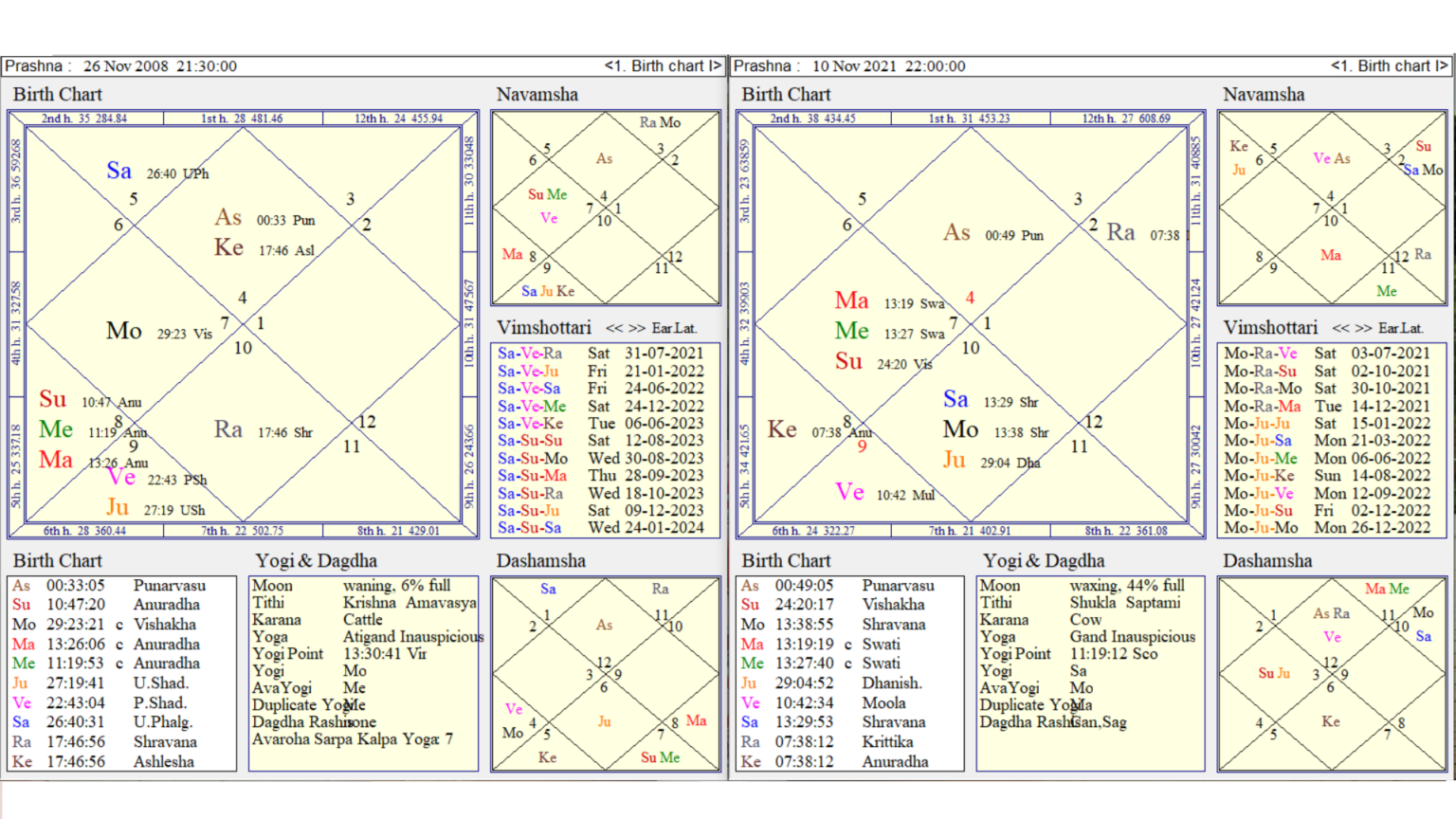
Task: Select the Venus (Ve) glyph in the right Birth Chart
Action: coord(849,492)
